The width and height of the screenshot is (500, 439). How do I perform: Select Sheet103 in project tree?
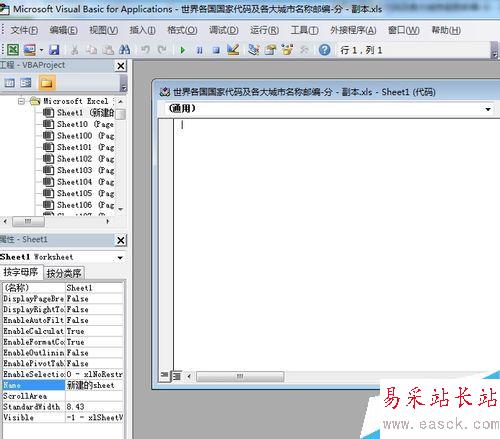78,170
